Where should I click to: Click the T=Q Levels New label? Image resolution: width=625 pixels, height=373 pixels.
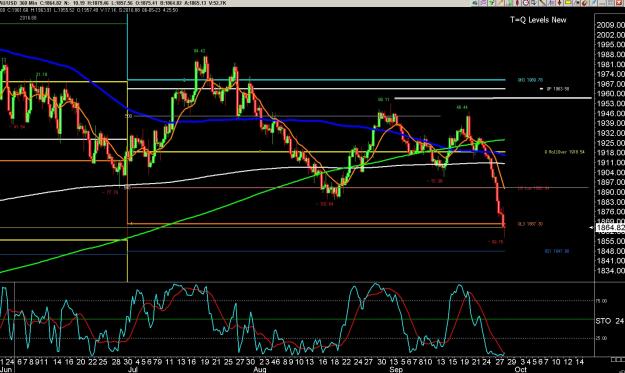538,20
